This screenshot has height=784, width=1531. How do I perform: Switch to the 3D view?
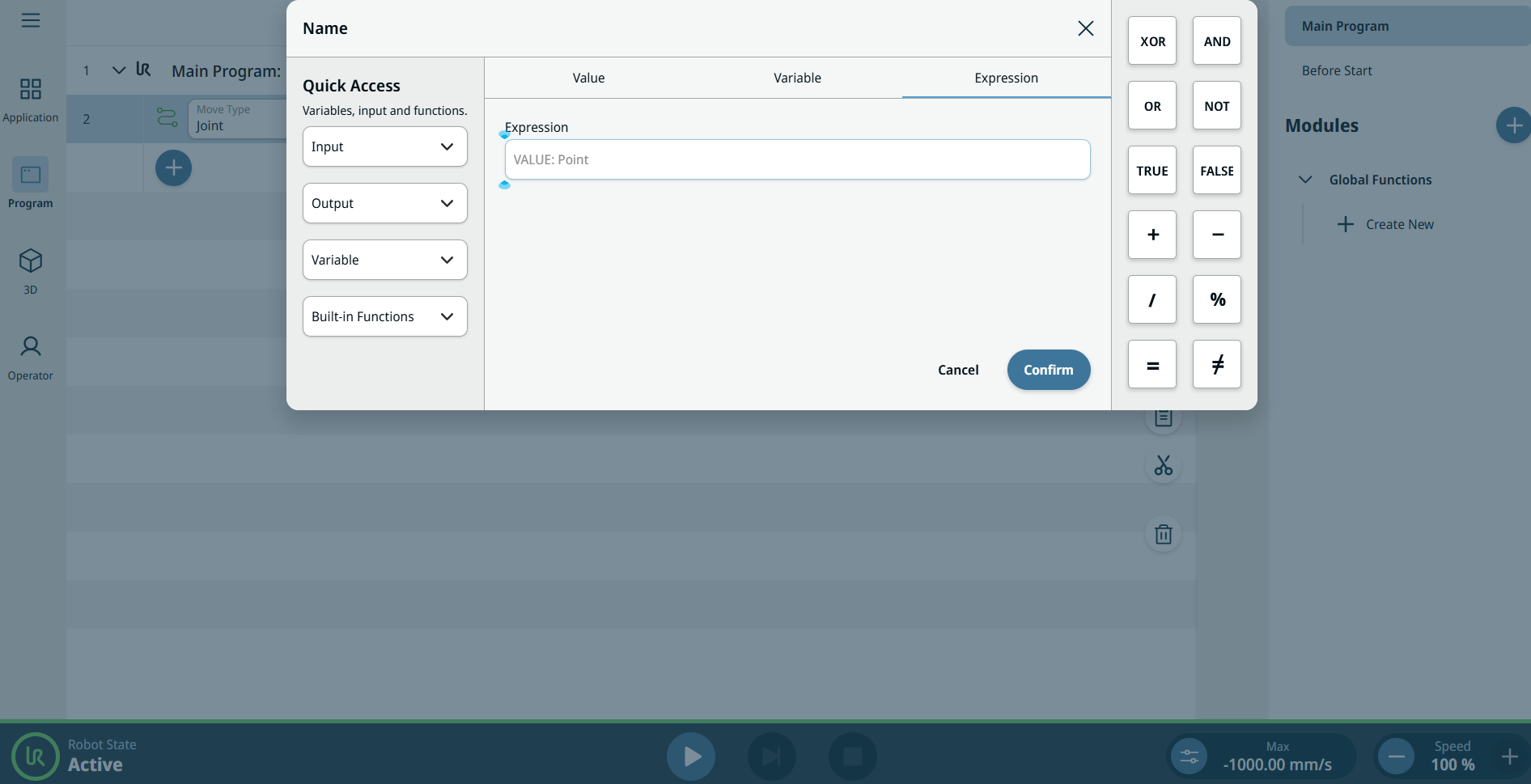point(31,271)
